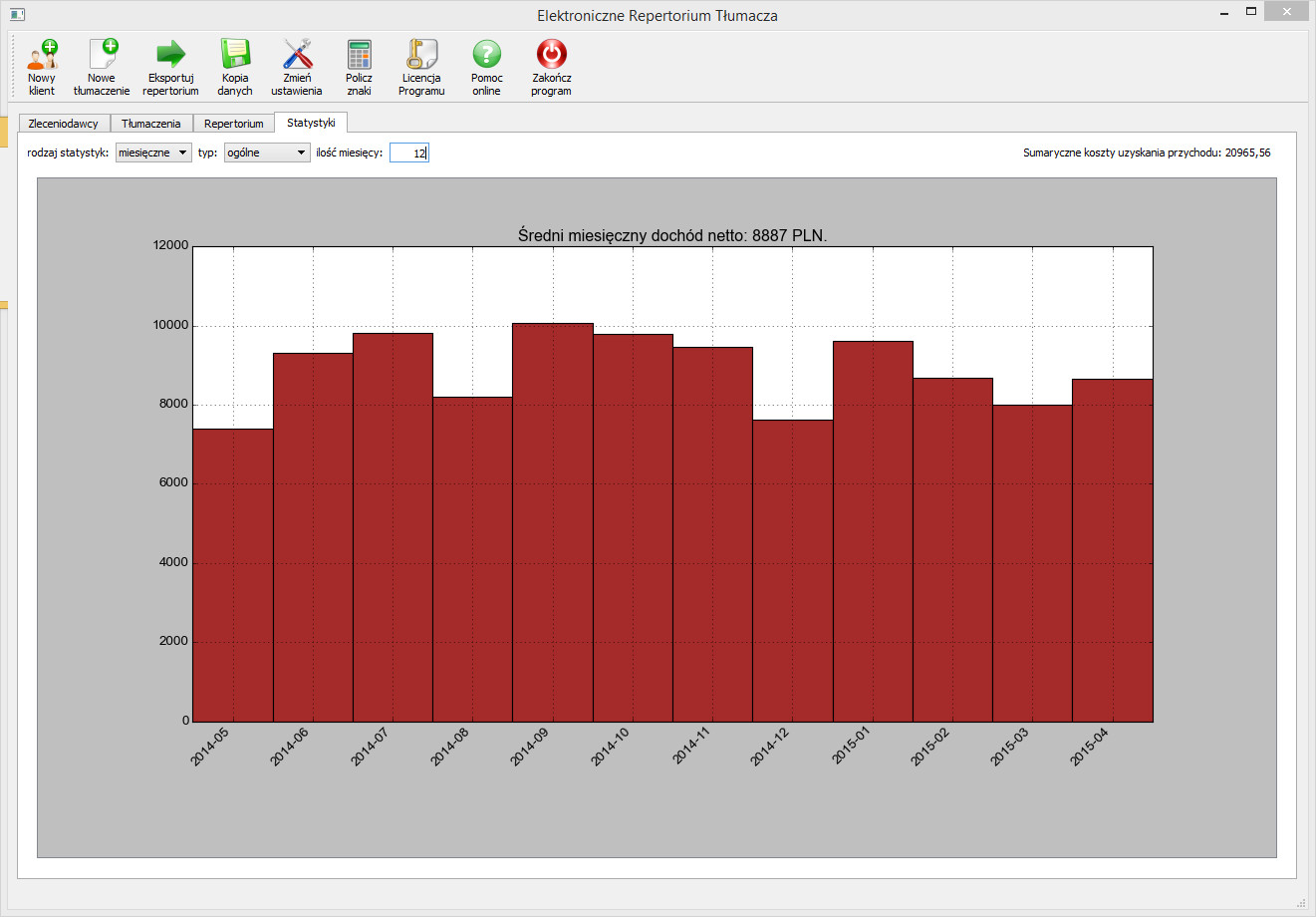Click the bar for 2015-01

[x=873, y=531]
